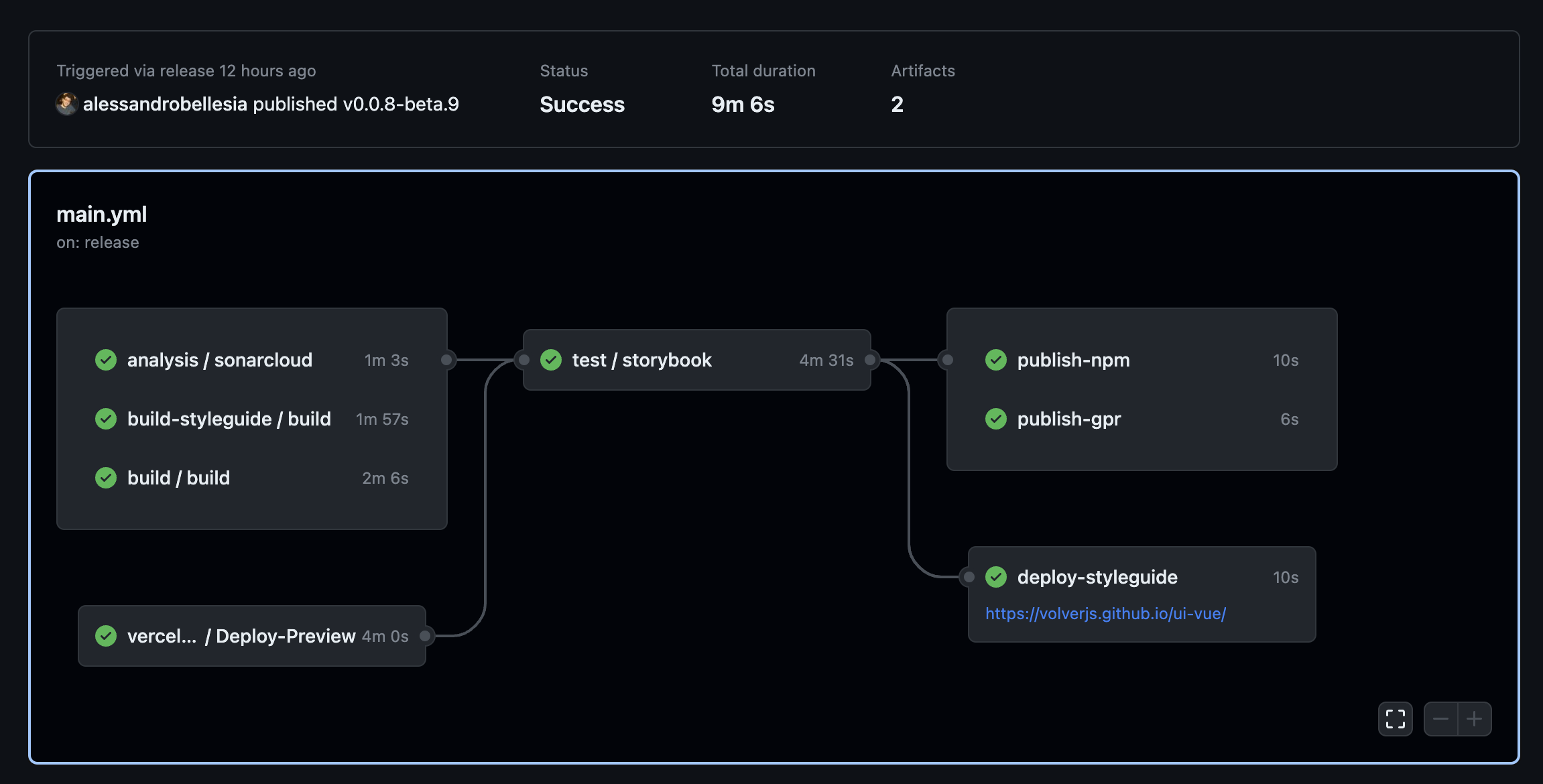Screen dimensions: 1543x784
Task: Click alessandrobellesia's avatar image
Action: [x=66, y=104]
